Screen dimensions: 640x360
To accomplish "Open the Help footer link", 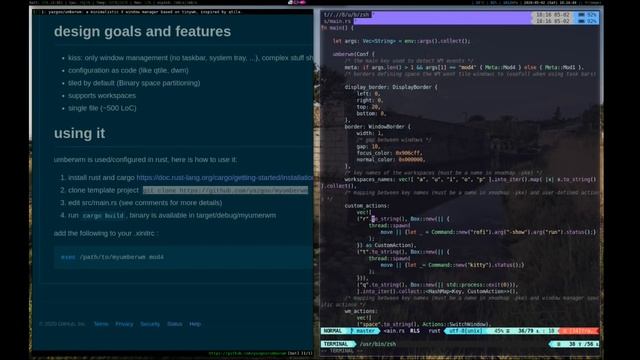I will (195, 324).
